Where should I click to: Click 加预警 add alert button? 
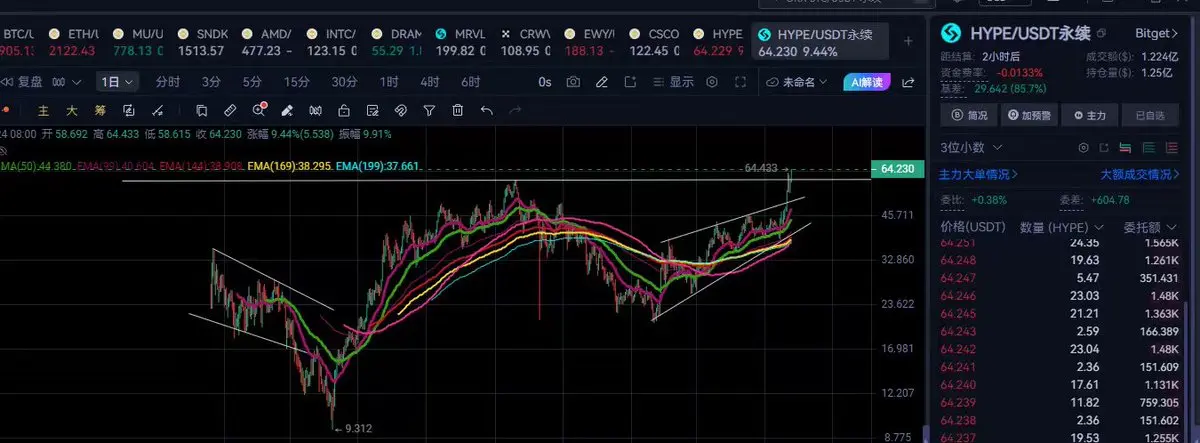pyautogui.click(x=1028, y=115)
